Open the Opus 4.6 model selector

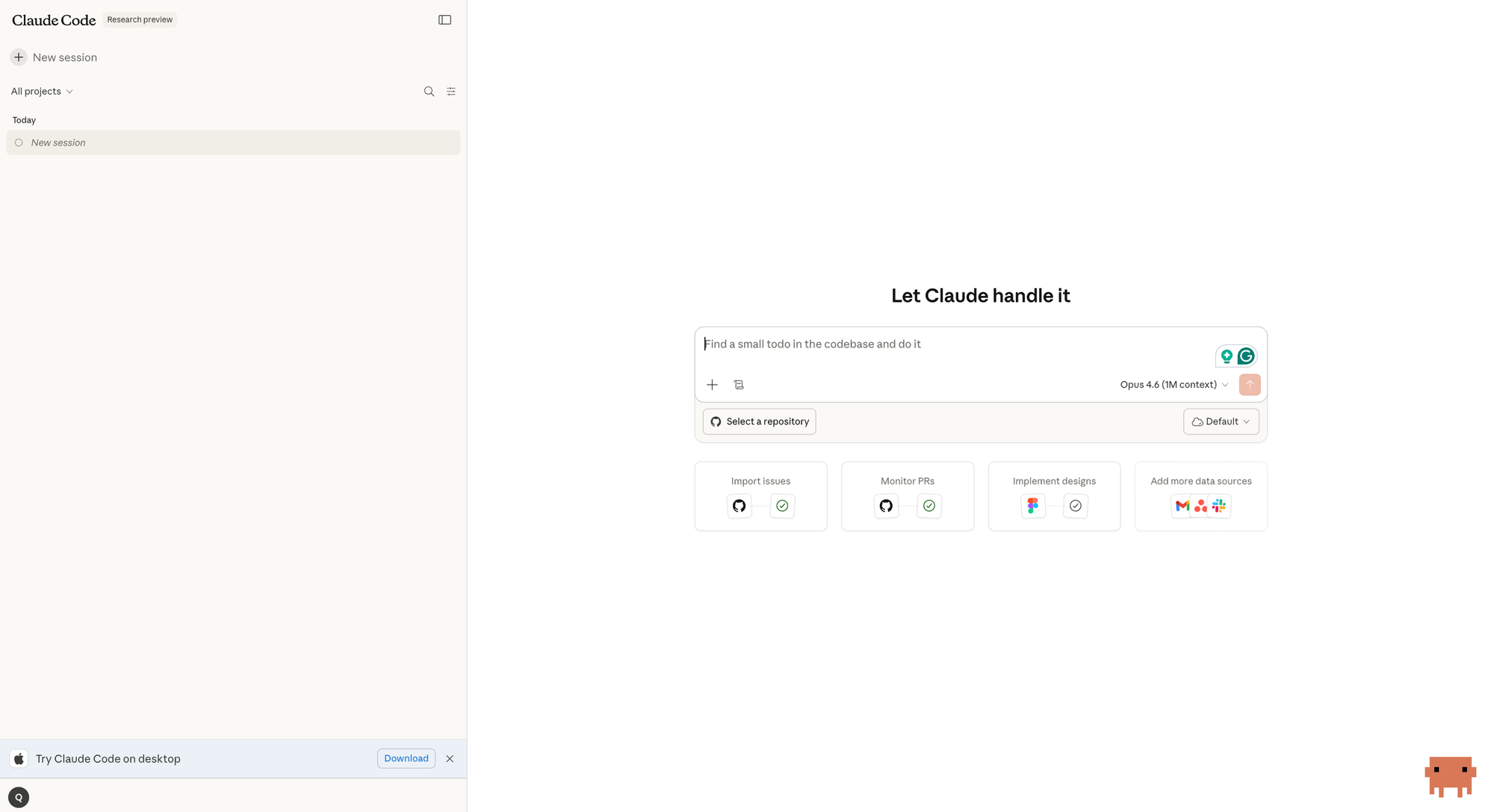pyautogui.click(x=1174, y=385)
